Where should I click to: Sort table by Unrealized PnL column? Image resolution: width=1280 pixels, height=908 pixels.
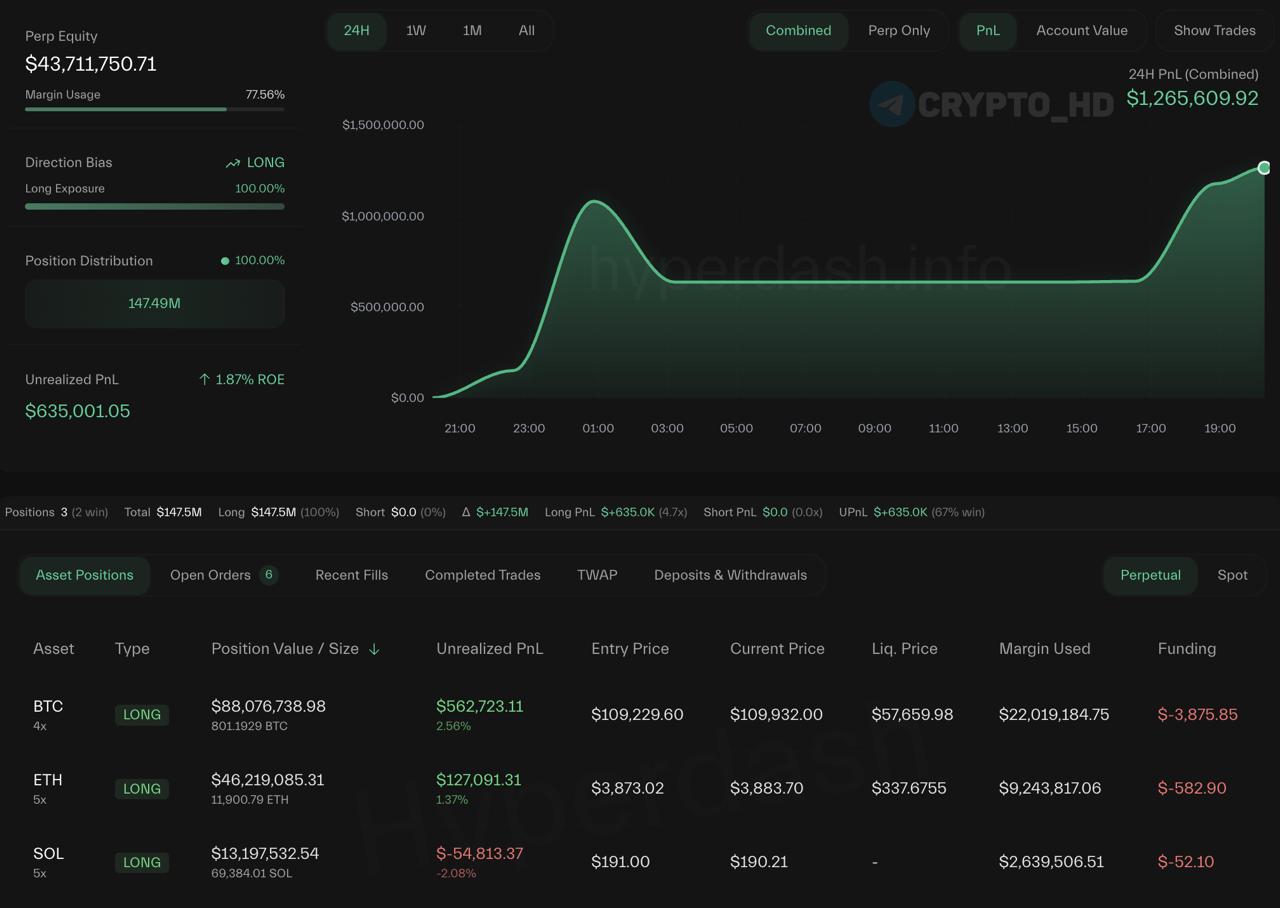point(489,649)
